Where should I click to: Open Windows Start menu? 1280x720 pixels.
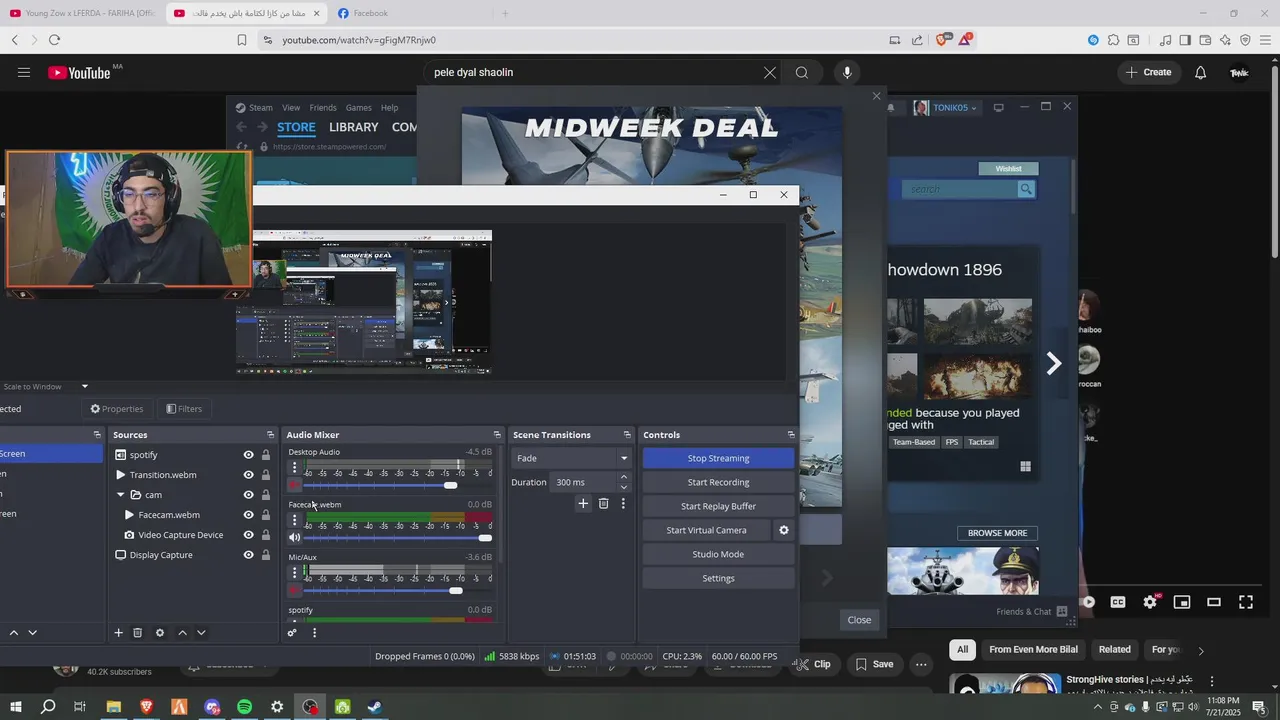pos(16,707)
